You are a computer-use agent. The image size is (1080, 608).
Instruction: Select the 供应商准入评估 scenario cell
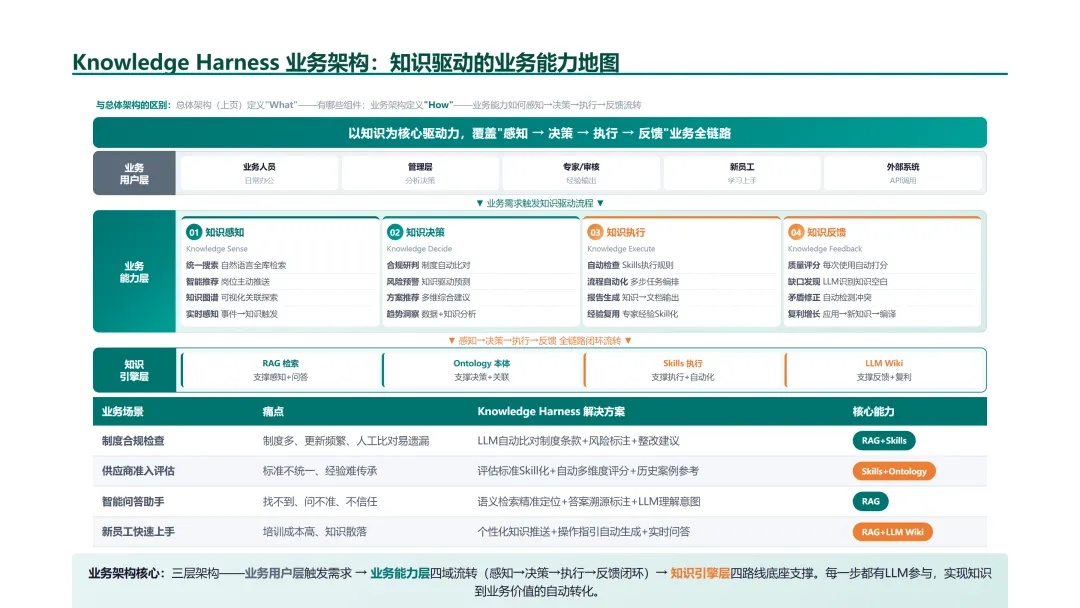pos(138,471)
